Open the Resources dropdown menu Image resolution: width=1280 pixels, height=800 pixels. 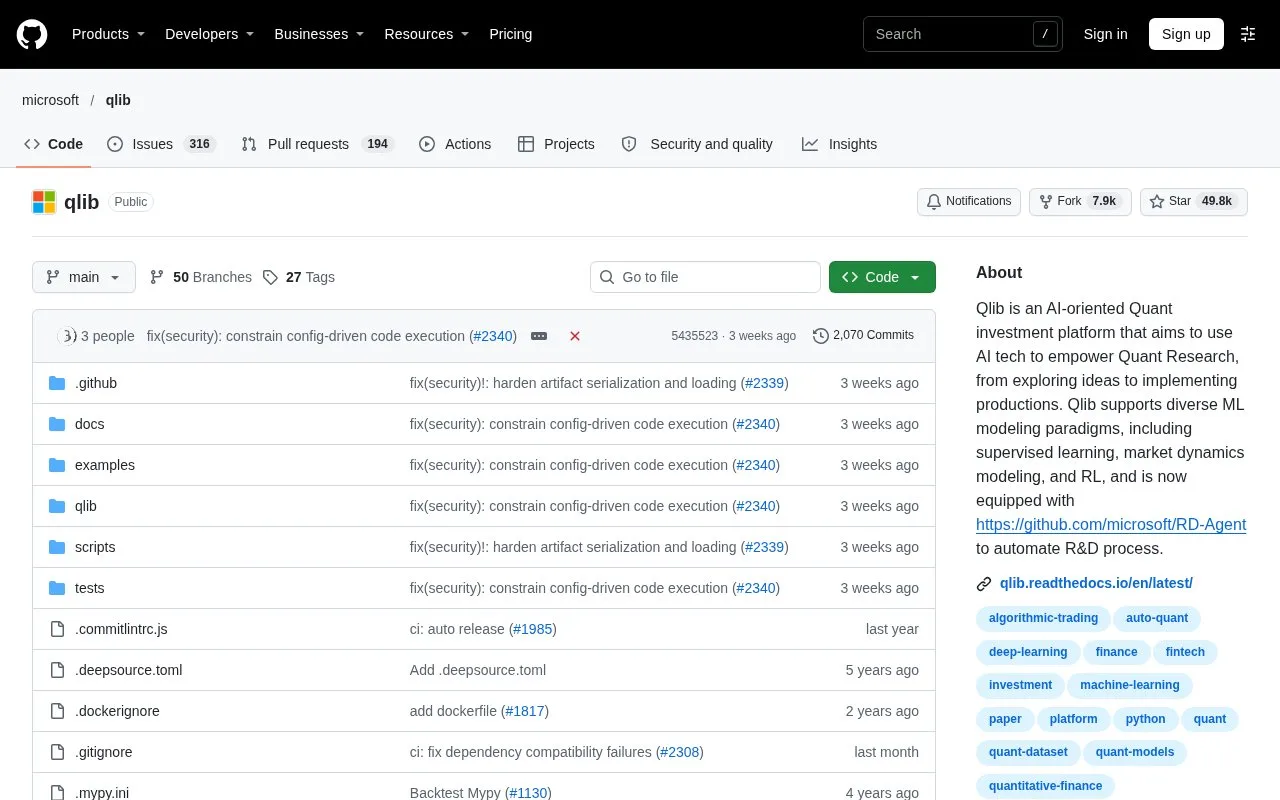427,34
